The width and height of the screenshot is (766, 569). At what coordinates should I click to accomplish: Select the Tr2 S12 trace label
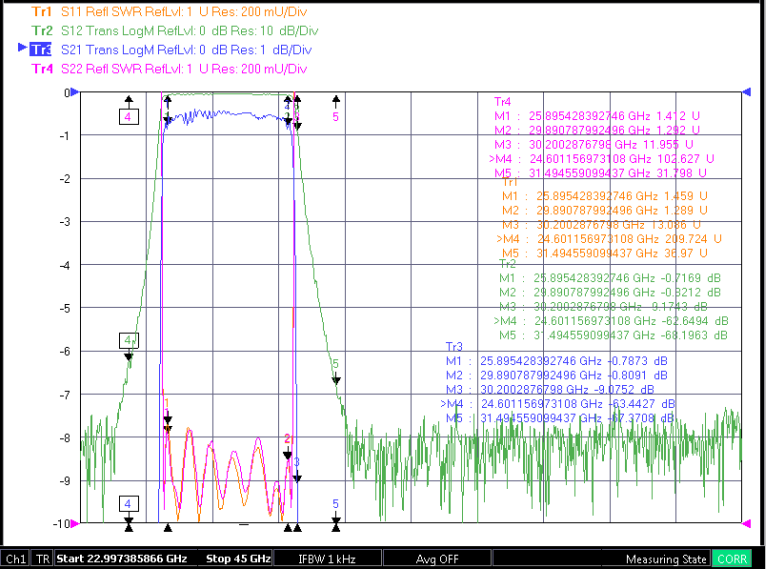[x=42, y=31]
